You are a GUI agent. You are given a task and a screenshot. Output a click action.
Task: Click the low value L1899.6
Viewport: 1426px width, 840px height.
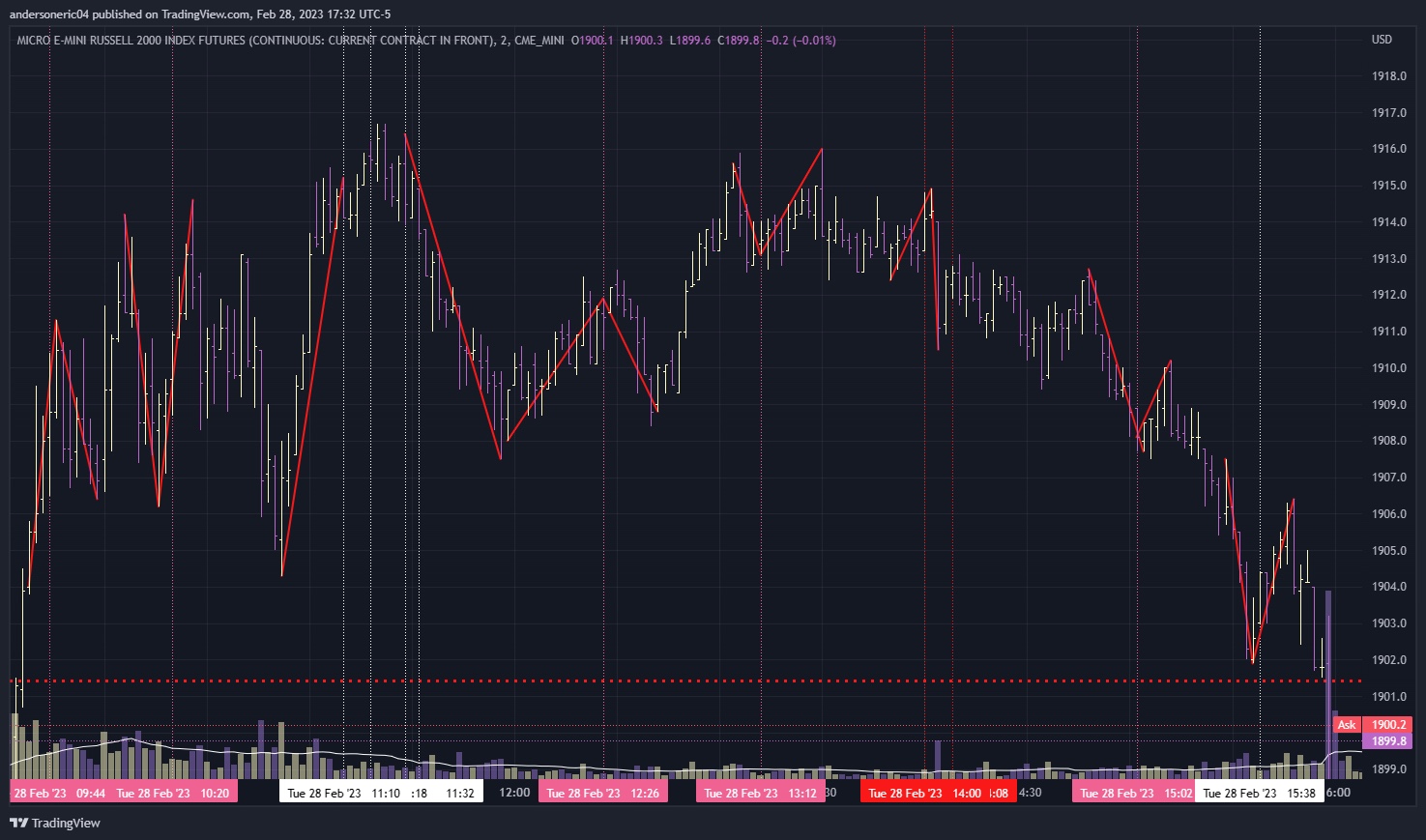click(689, 41)
